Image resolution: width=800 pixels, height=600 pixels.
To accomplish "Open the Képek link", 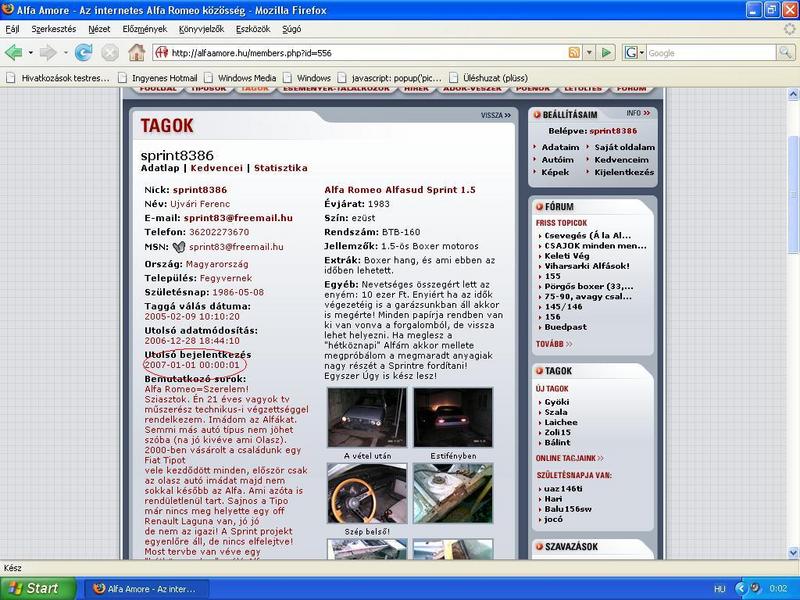I will coord(555,172).
